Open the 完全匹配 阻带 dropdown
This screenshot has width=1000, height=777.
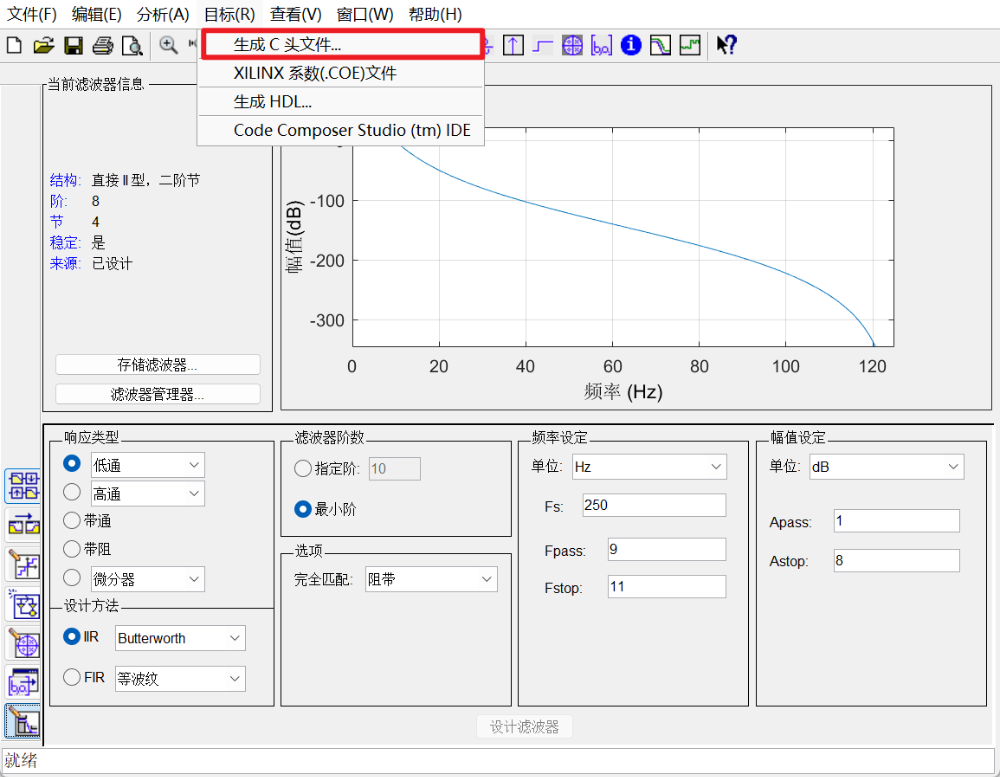[x=432, y=579]
